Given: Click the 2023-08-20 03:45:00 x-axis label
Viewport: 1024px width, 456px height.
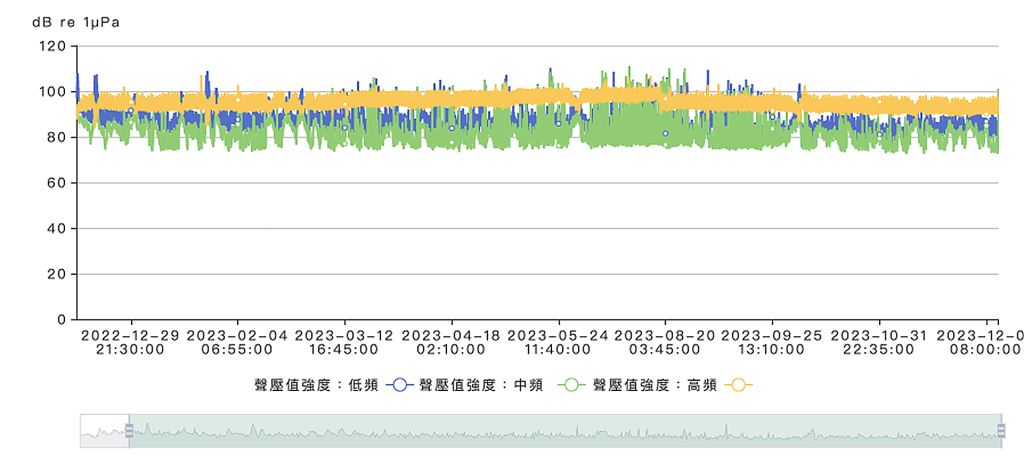Looking at the screenshot, I should [x=665, y=342].
